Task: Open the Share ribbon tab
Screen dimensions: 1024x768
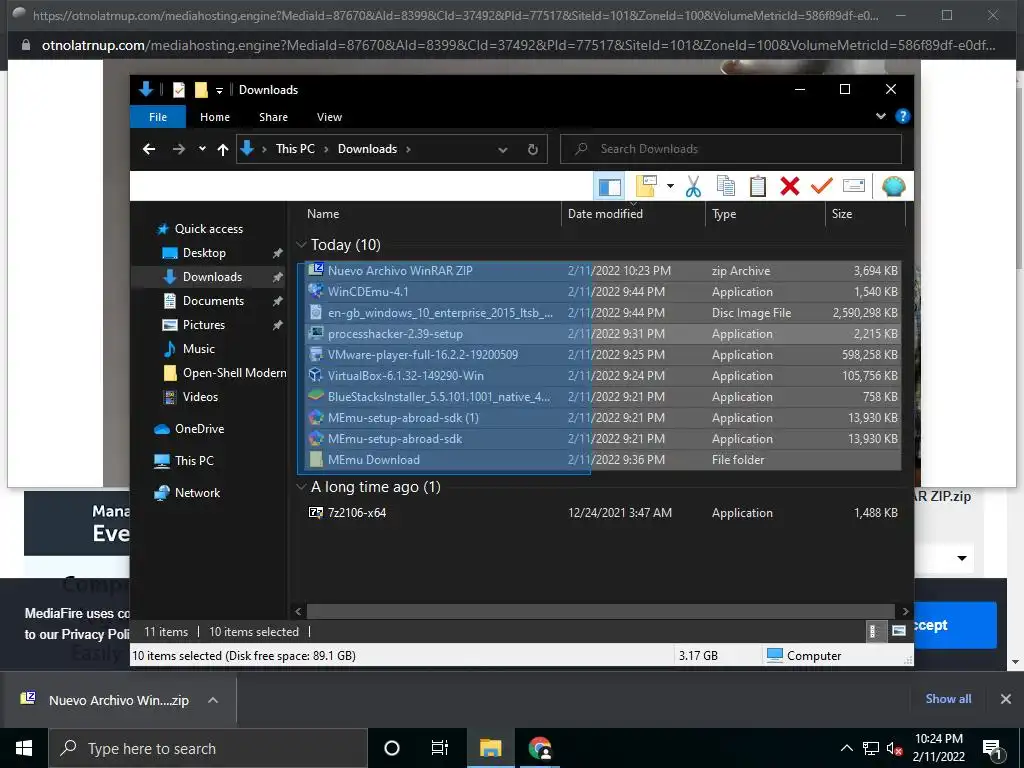Action: (273, 117)
